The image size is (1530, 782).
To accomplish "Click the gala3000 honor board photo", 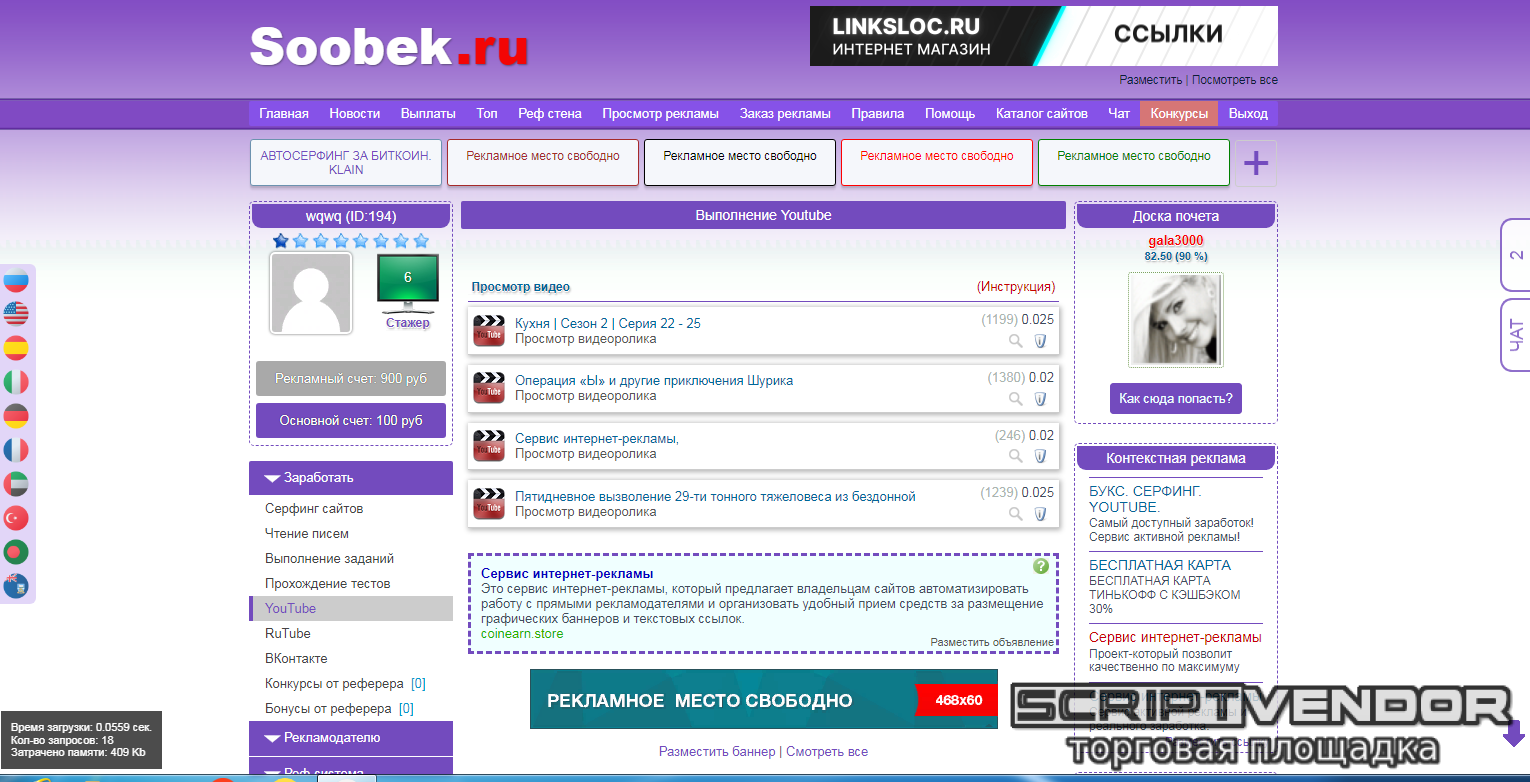I will 1175,320.
